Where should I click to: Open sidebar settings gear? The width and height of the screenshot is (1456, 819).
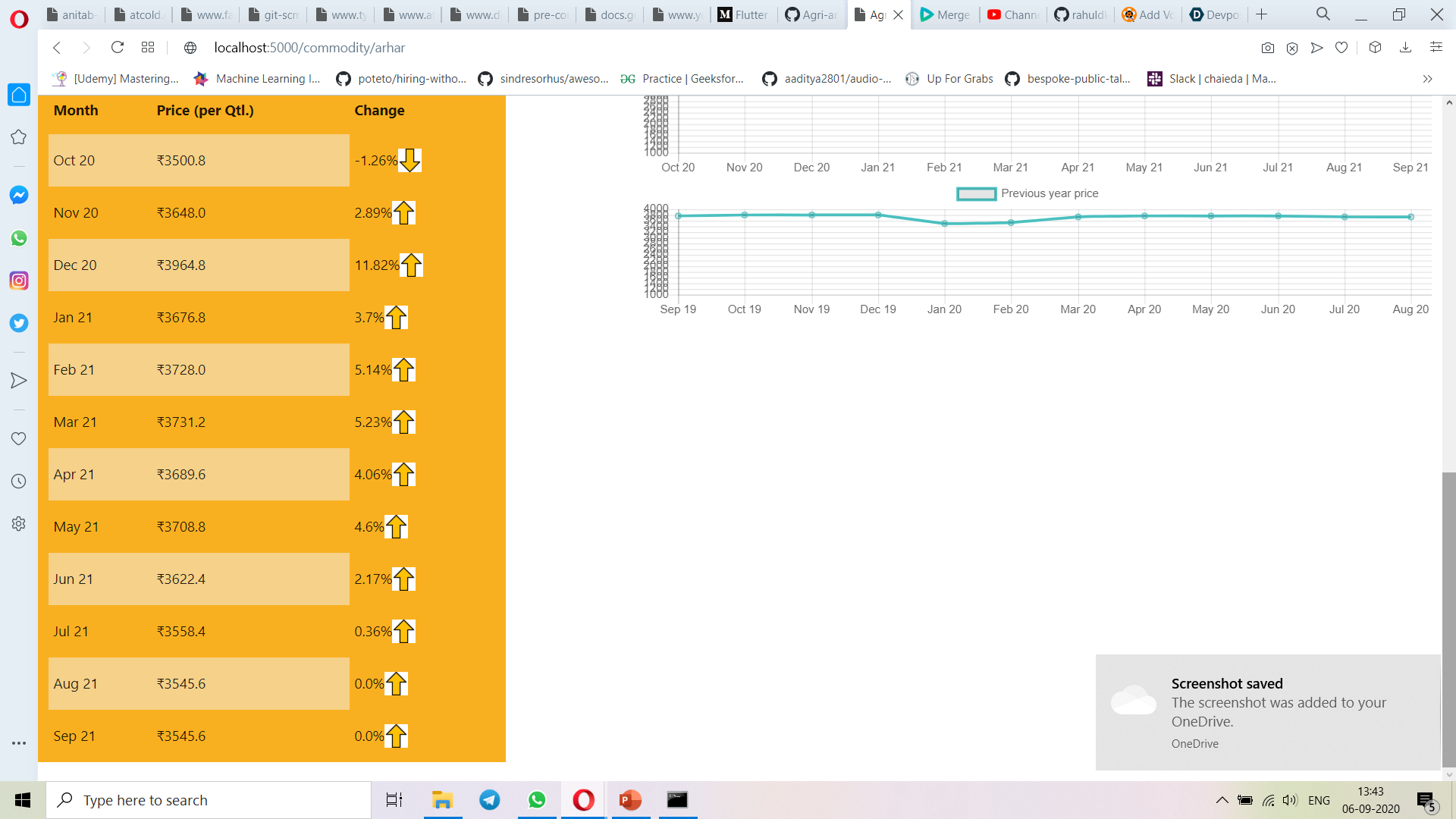tap(19, 524)
